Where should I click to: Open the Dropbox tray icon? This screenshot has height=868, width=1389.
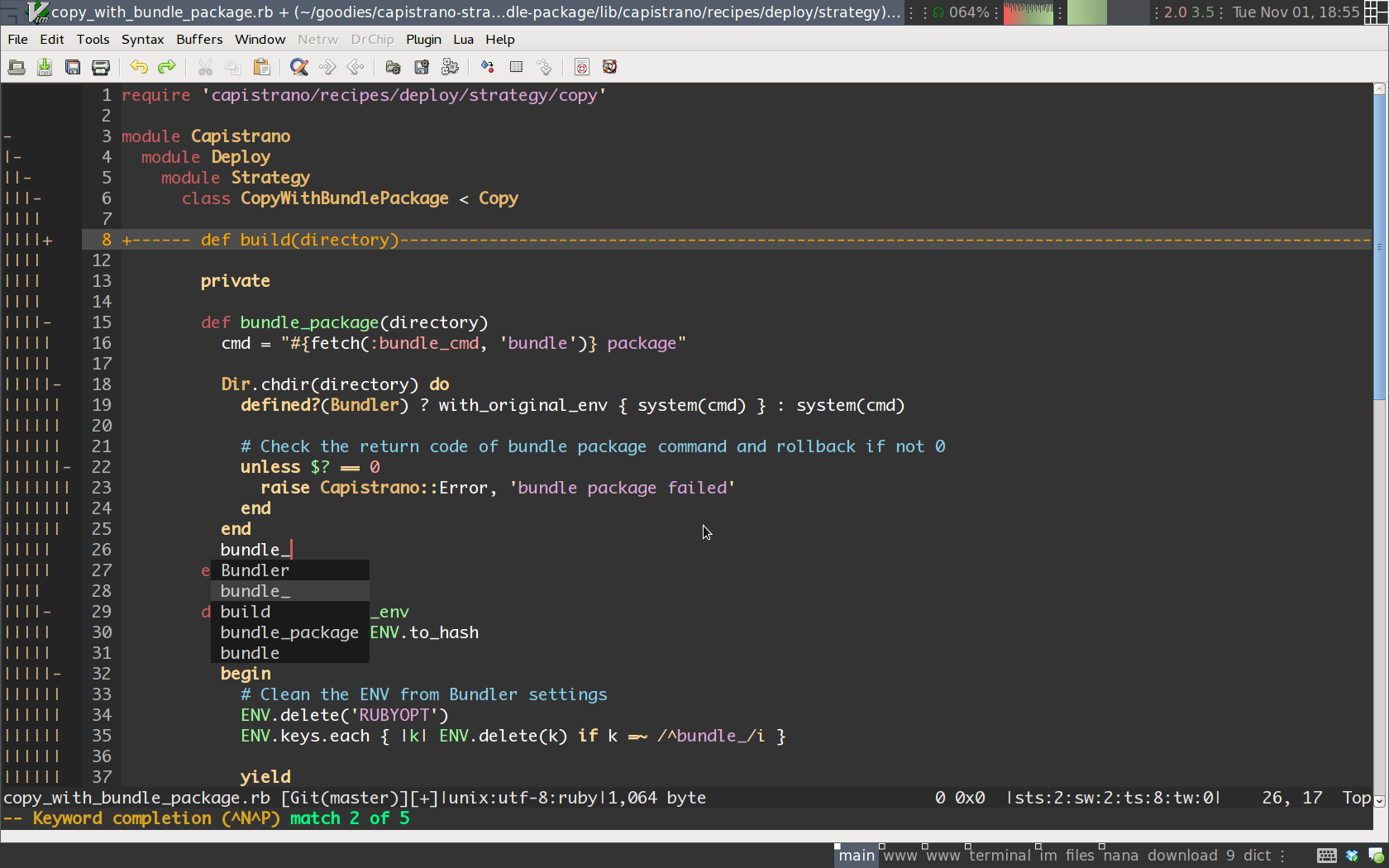(1352, 856)
